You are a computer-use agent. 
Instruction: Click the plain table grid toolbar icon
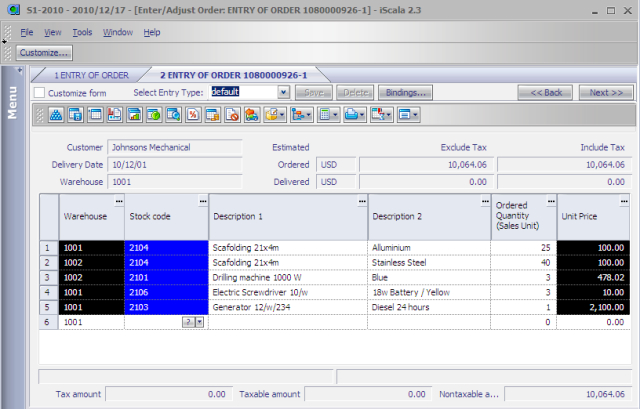(95, 115)
